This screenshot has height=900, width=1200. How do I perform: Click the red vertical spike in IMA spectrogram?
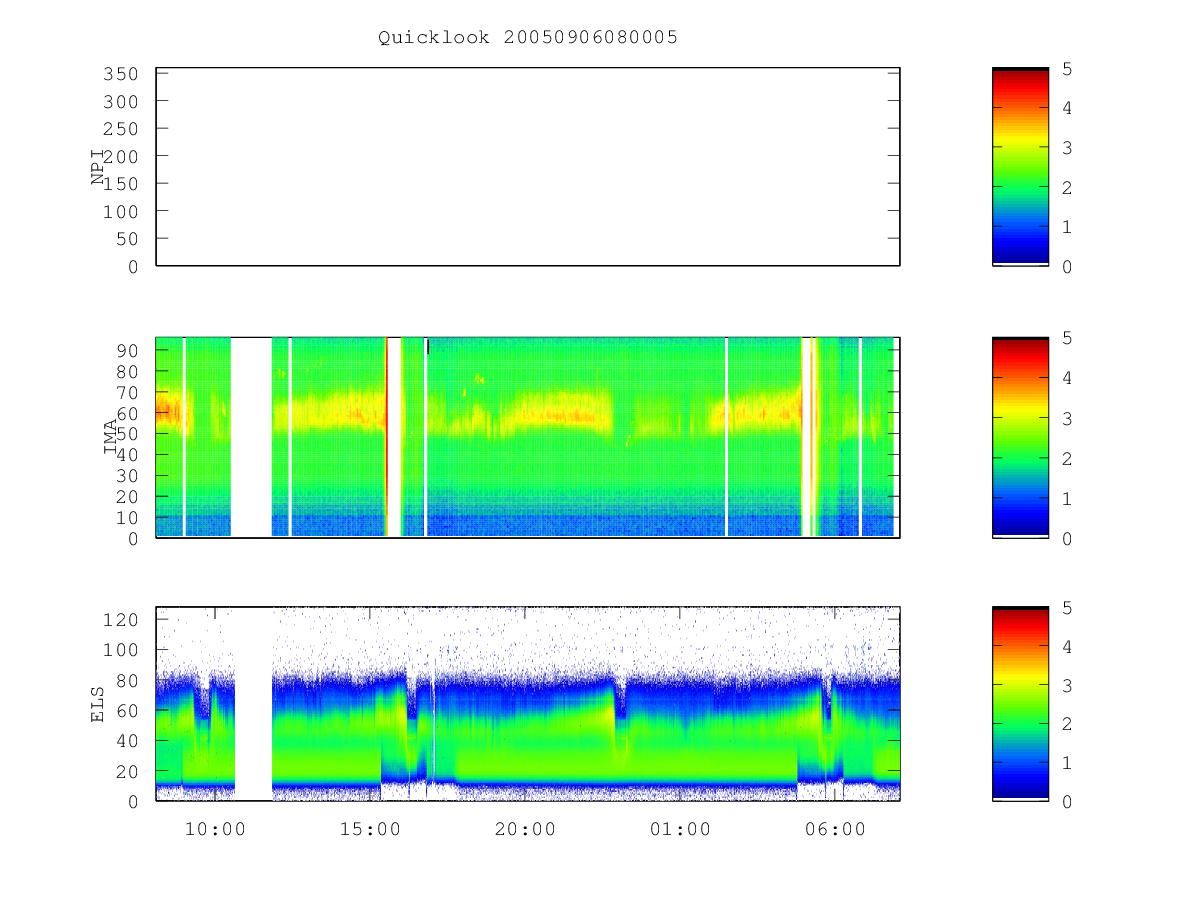(x=386, y=437)
